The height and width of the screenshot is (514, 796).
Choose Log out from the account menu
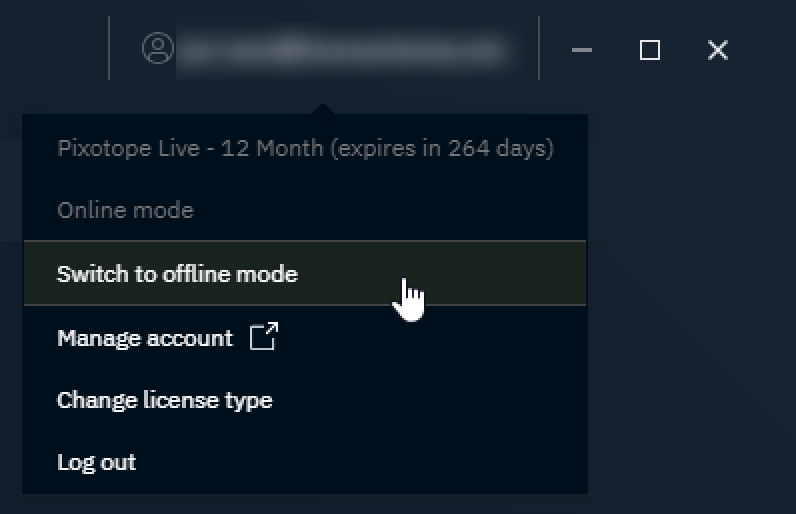pyautogui.click(x=96, y=462)
